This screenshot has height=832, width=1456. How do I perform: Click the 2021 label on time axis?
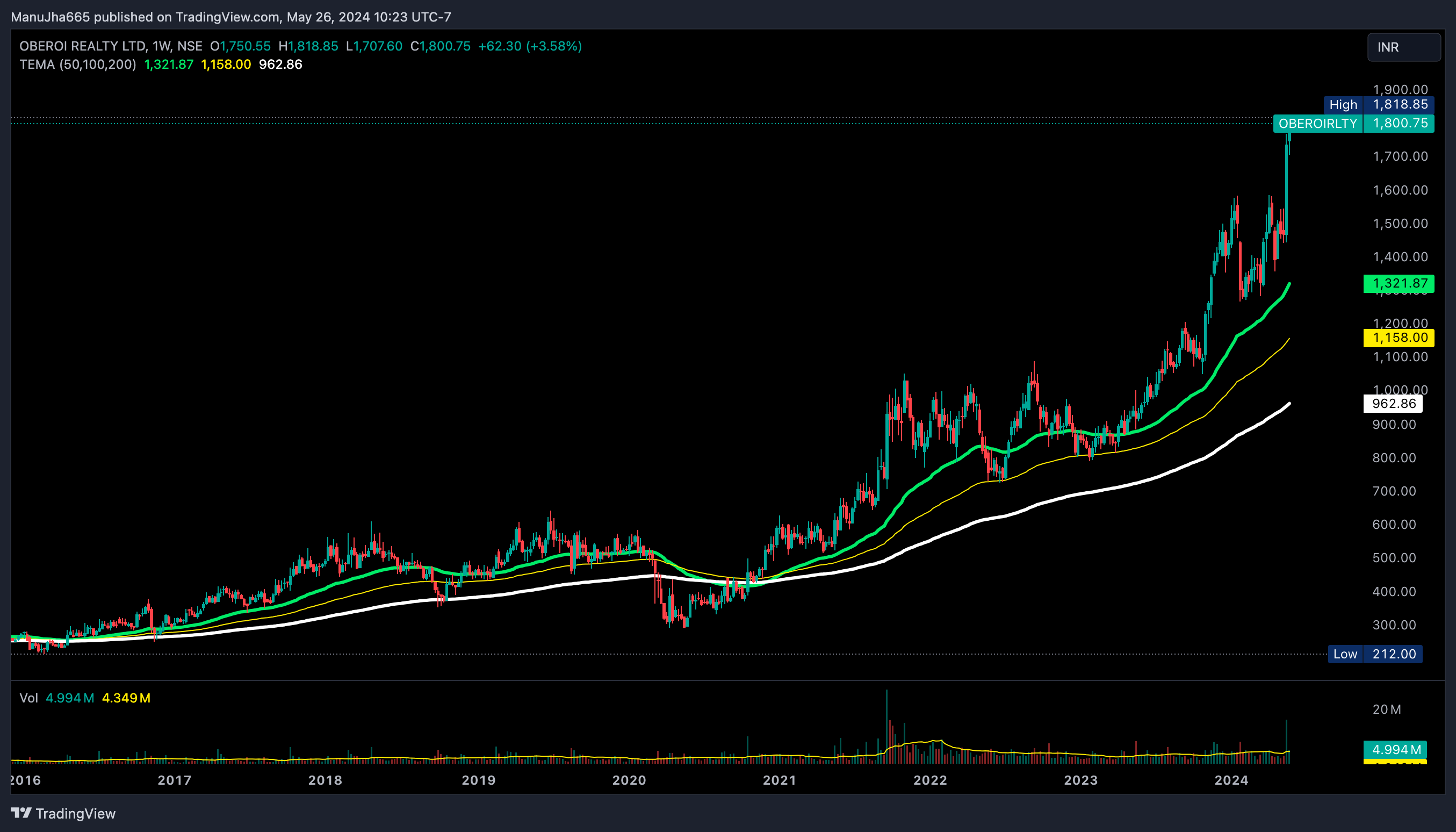779,780
